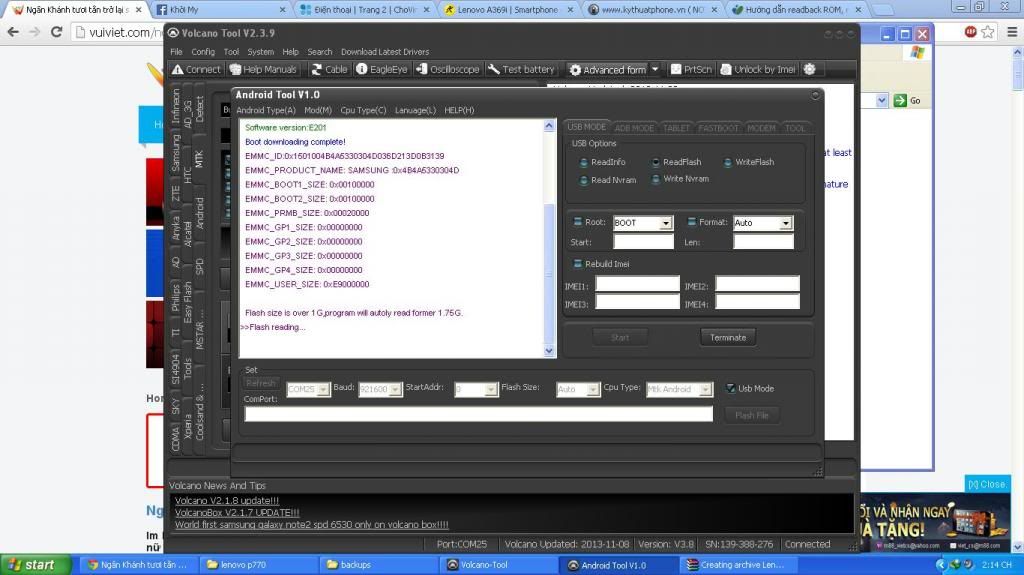Click the Volcano Tool title logo icon
1024x575 pixels.
click(173, 33)
